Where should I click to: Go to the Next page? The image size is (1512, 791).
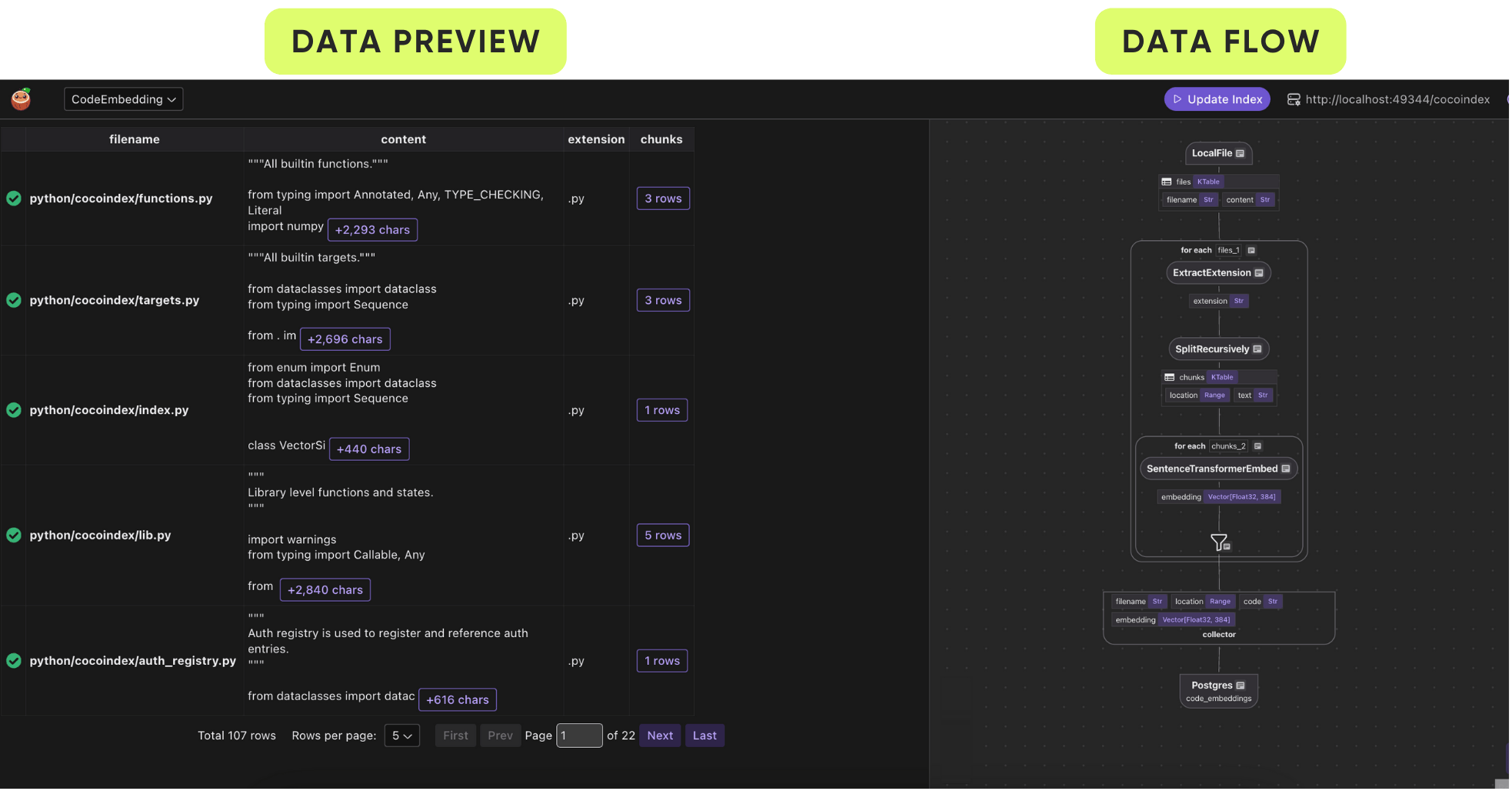pos(660,736)
